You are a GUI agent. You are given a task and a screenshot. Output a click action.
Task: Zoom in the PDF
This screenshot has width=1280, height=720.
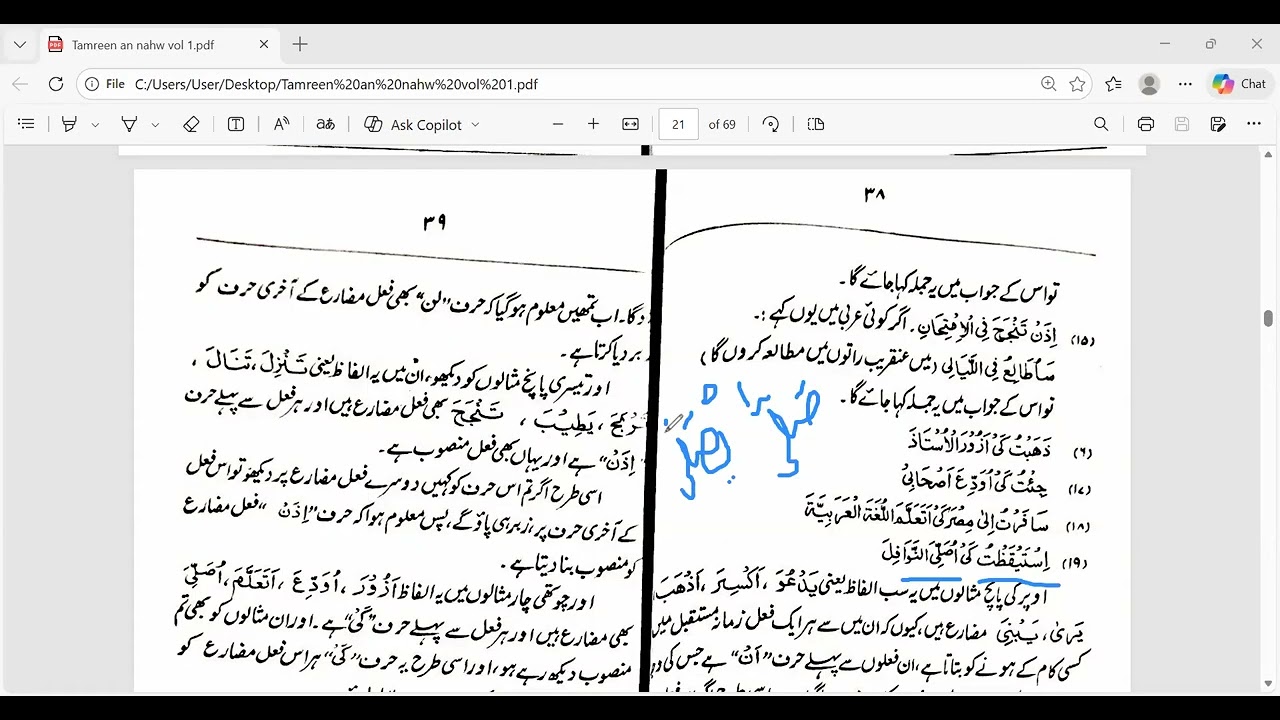[593, 124]
